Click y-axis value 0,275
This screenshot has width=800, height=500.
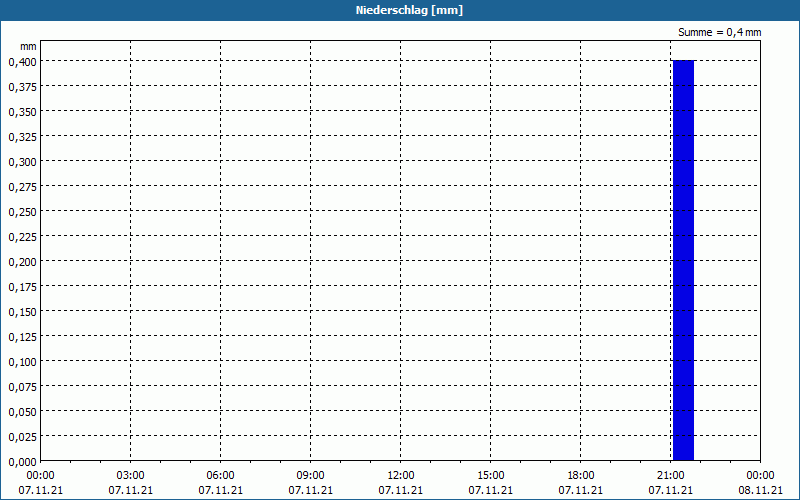22,187
